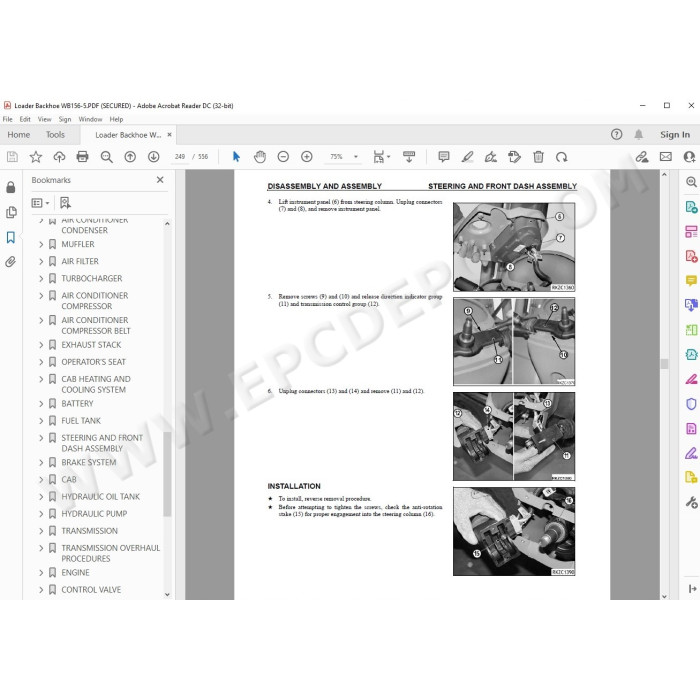Expand the FUEL TANK bookmark
The width and height of the screenshot is (700, 700).
[x=41, y=421]
